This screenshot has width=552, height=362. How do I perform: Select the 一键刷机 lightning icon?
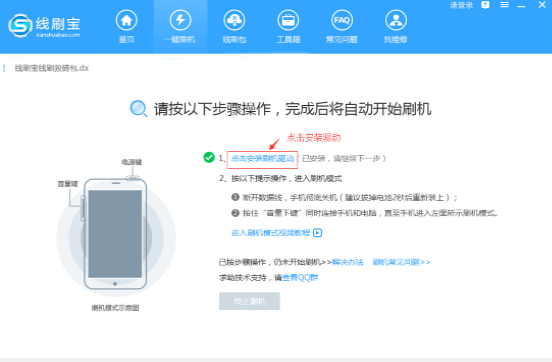pyautogui.click(x=180, y=20)
